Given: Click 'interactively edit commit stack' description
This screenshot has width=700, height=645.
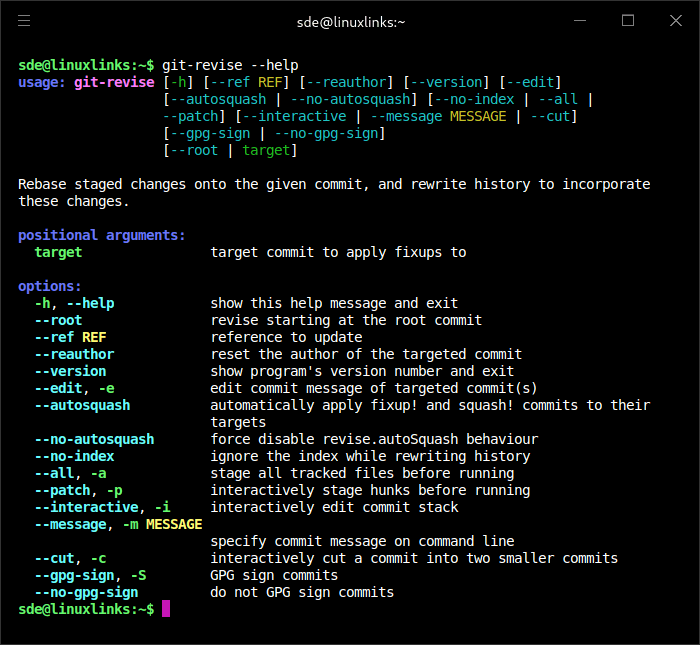Looking at the screenshot, I should pos(334,508).
